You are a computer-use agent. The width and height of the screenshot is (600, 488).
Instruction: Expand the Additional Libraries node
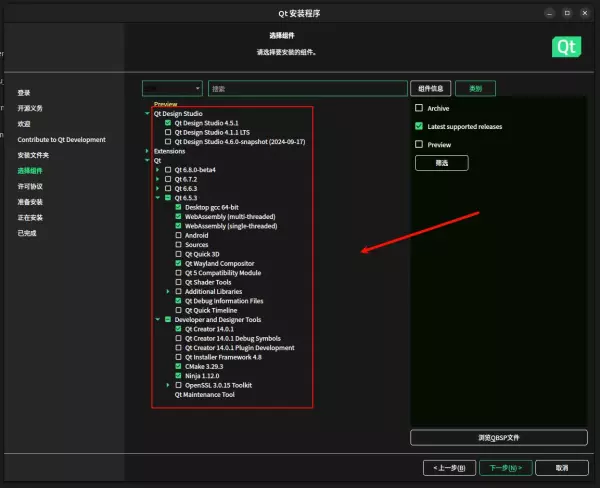[x=168, y=292]
